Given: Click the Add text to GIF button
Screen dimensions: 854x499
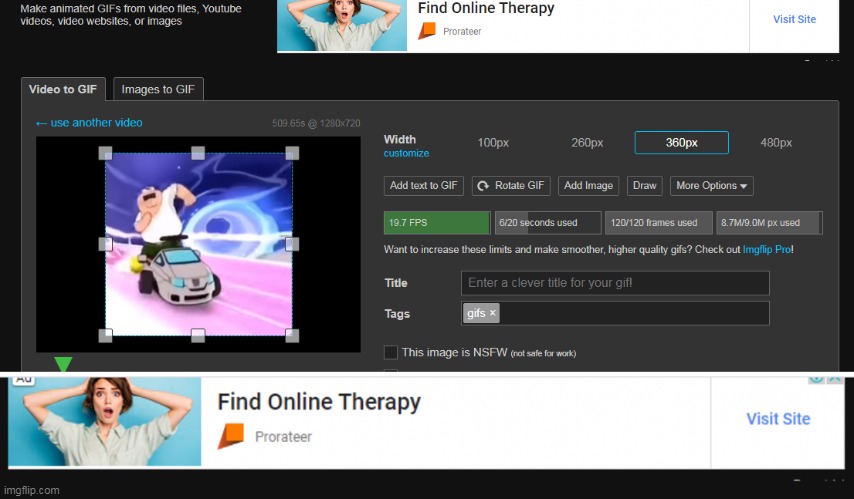Looking at the screenshot, I should pyautogui.click(x=424, y=186).
